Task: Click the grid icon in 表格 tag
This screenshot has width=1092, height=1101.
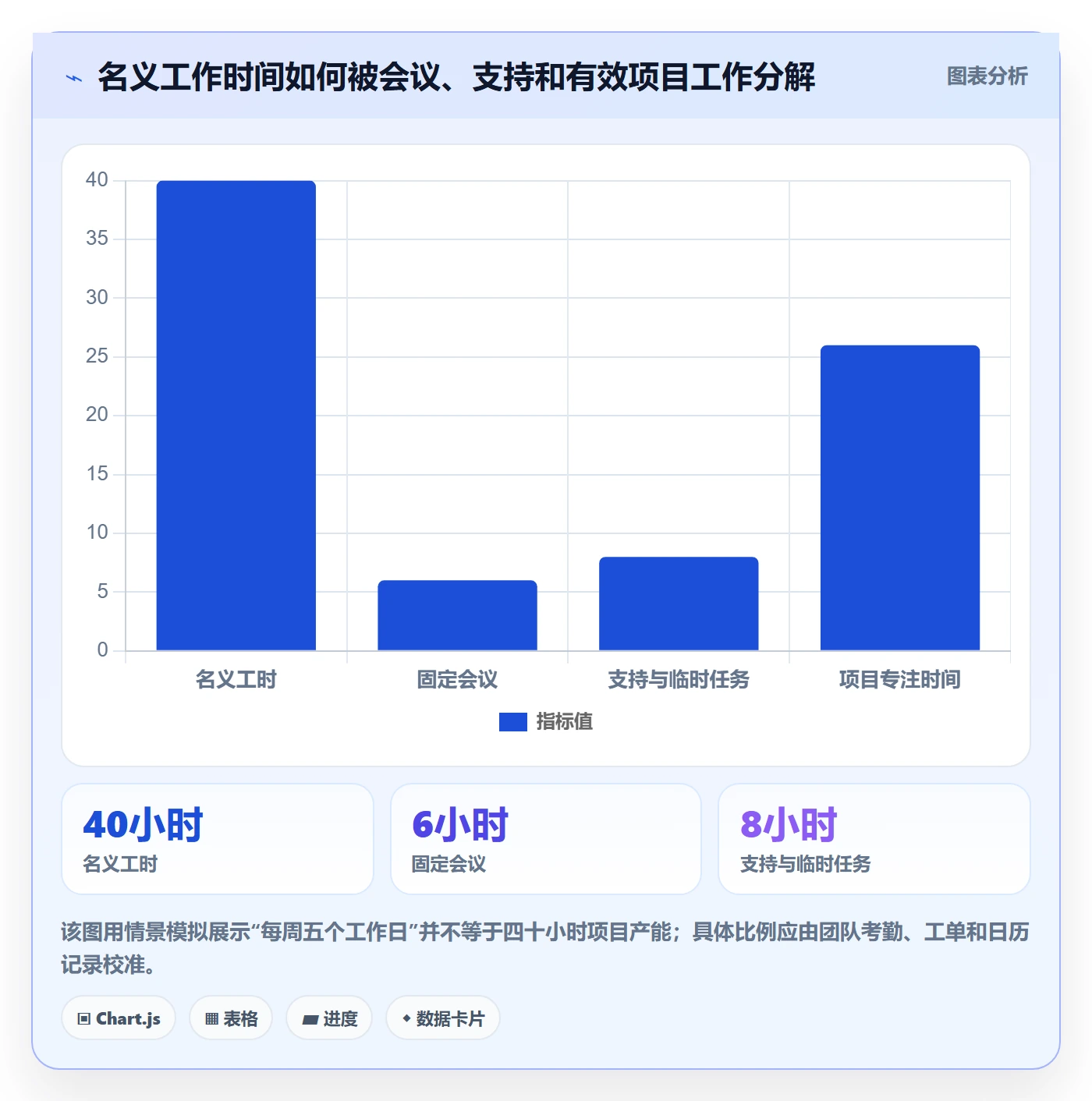Action: click(211, 1019)
